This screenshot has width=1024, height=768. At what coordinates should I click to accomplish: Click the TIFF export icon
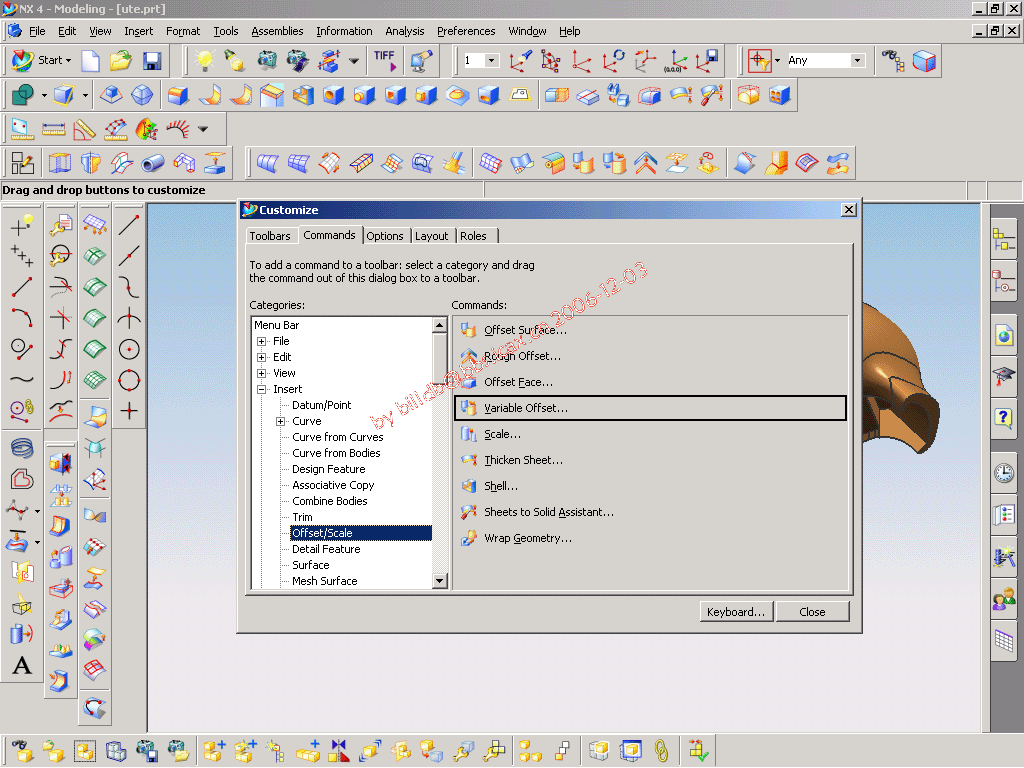[385, 60]
